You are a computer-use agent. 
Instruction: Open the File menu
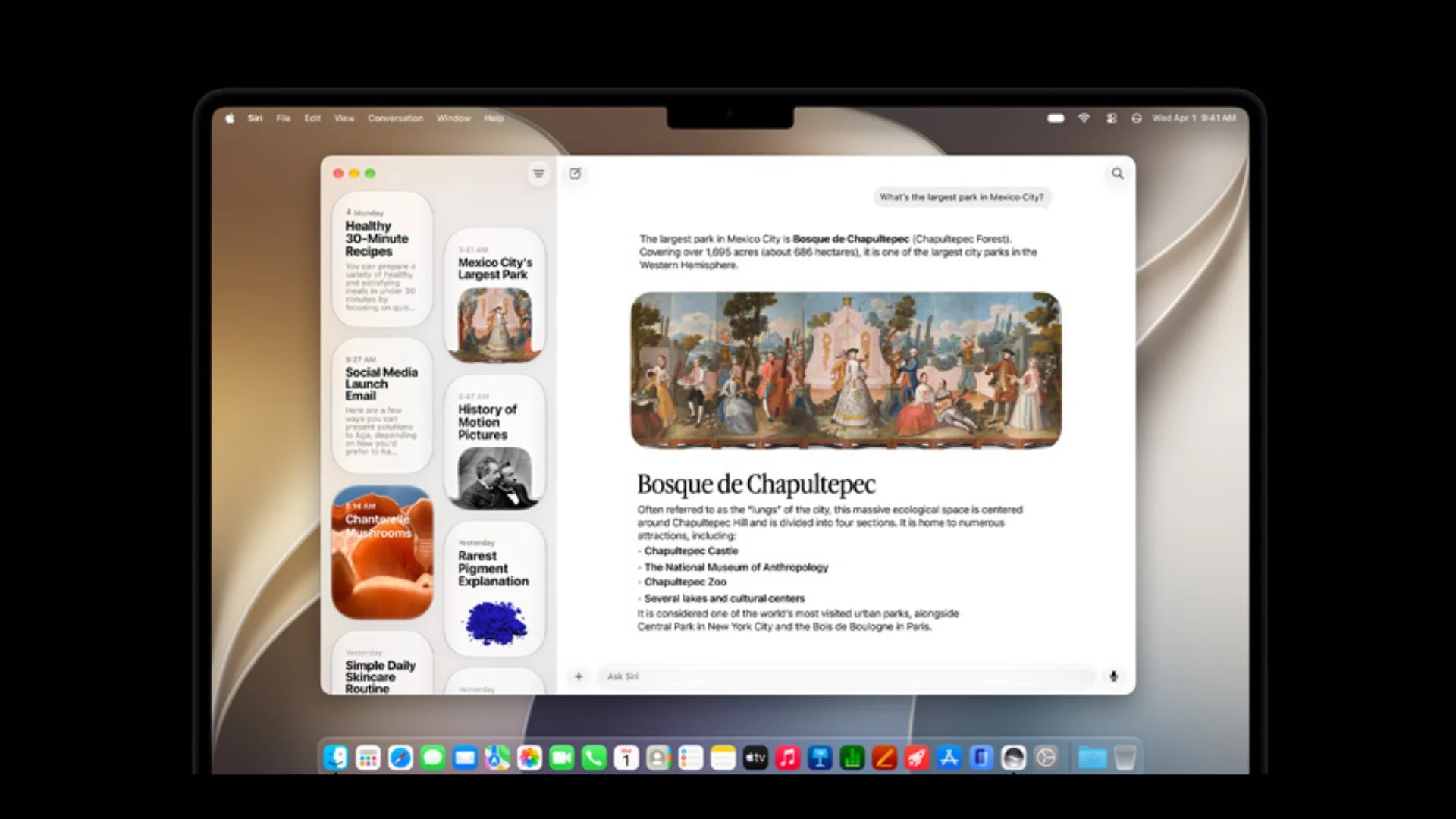coord(283,118)
